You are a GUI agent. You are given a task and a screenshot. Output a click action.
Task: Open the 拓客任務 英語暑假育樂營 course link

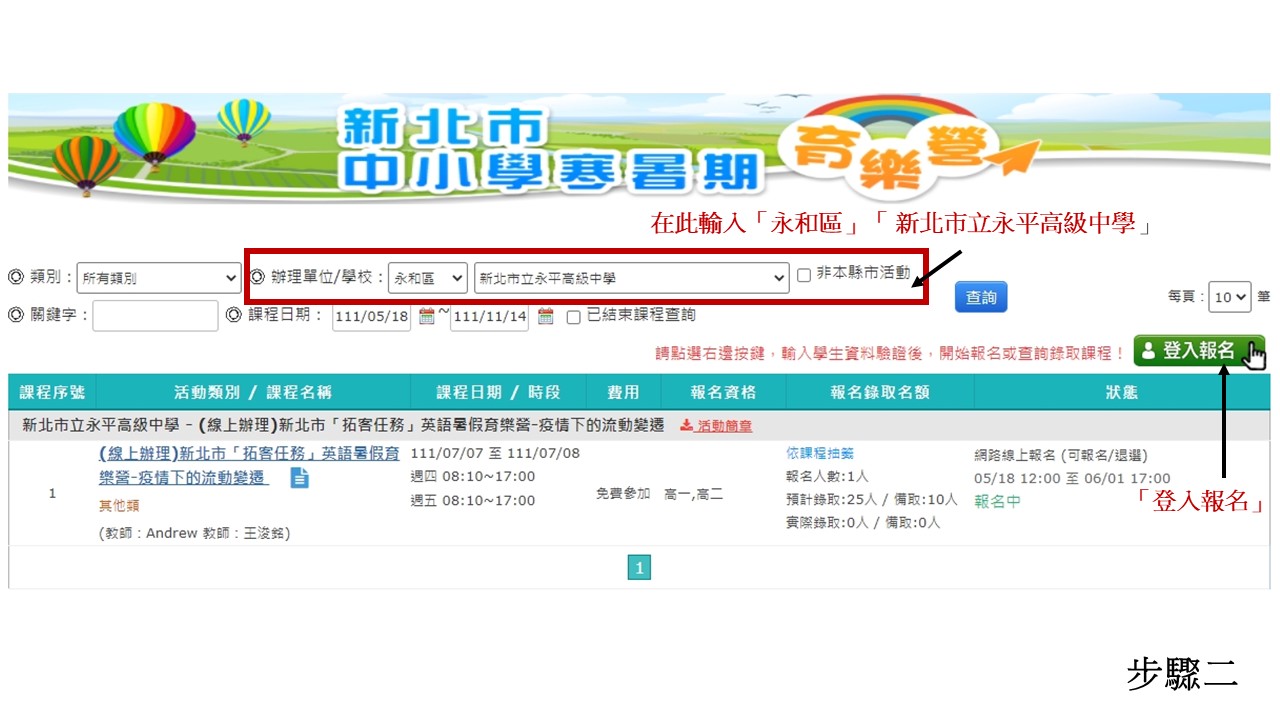click(185, 465)
